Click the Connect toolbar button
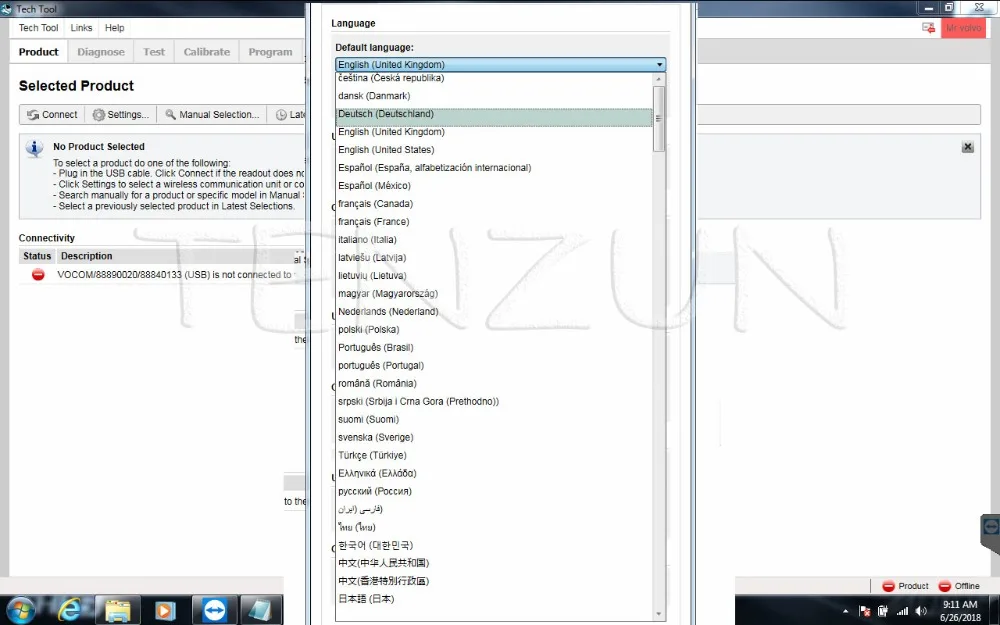Screen dimensions: 1000x625 coord(52,115)
